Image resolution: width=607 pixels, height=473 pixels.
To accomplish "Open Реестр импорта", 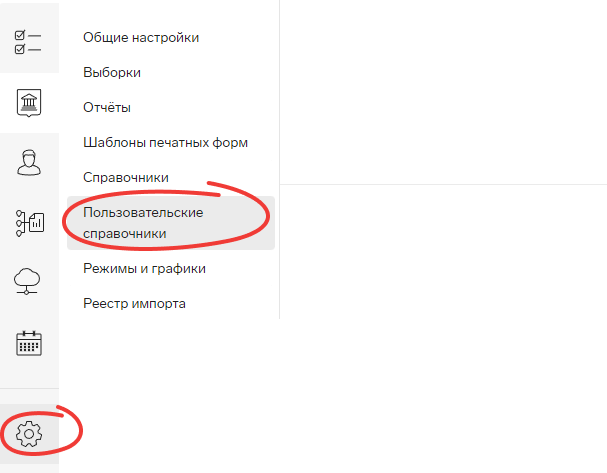I will 134,303.
